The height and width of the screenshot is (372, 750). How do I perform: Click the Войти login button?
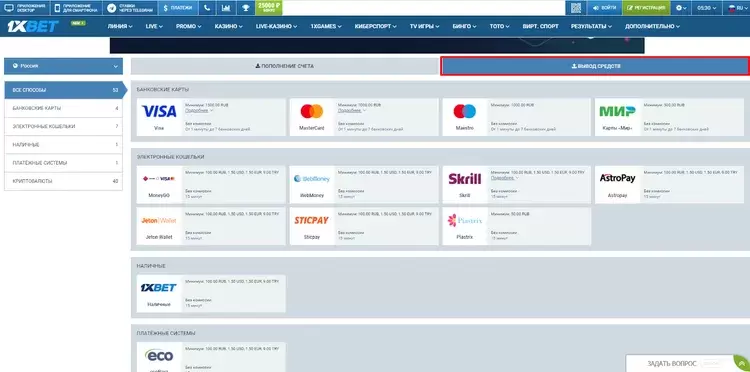point(604,8)
